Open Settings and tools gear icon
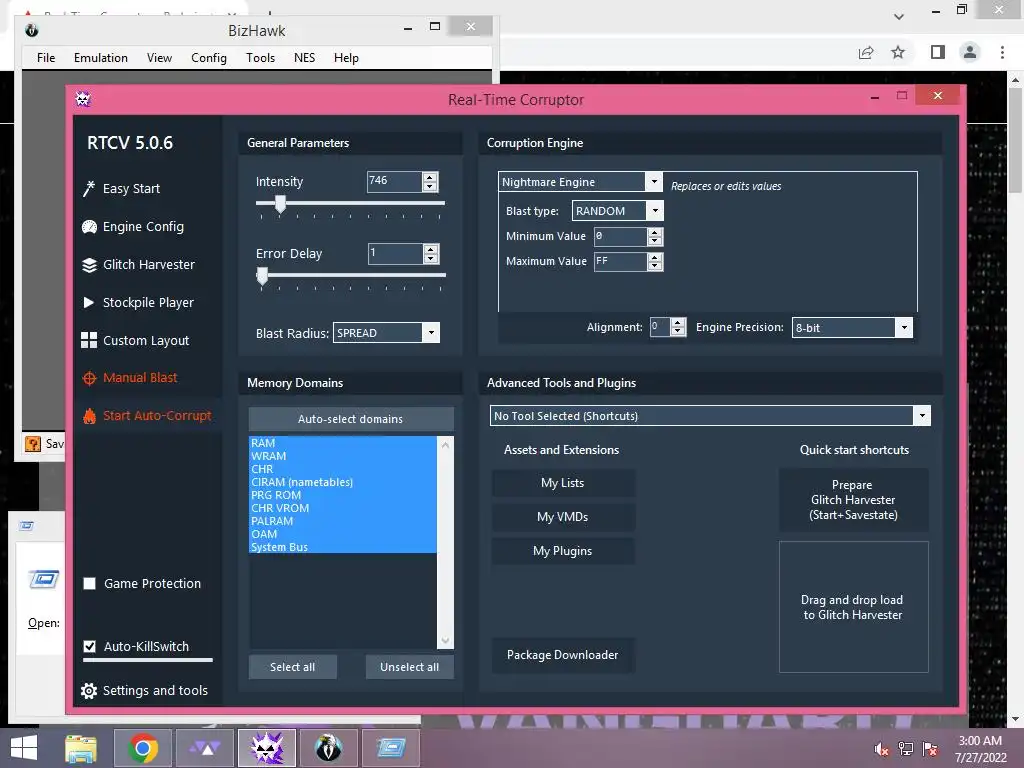This screenshot has width=1024, height=768. 89,691
